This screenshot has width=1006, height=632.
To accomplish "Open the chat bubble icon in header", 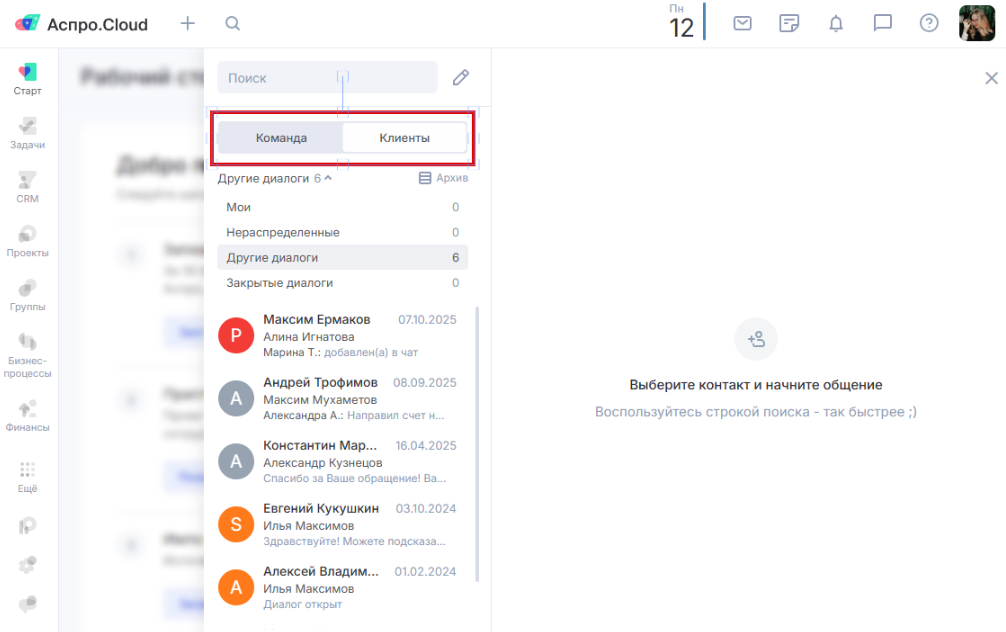I will point(882,23).
